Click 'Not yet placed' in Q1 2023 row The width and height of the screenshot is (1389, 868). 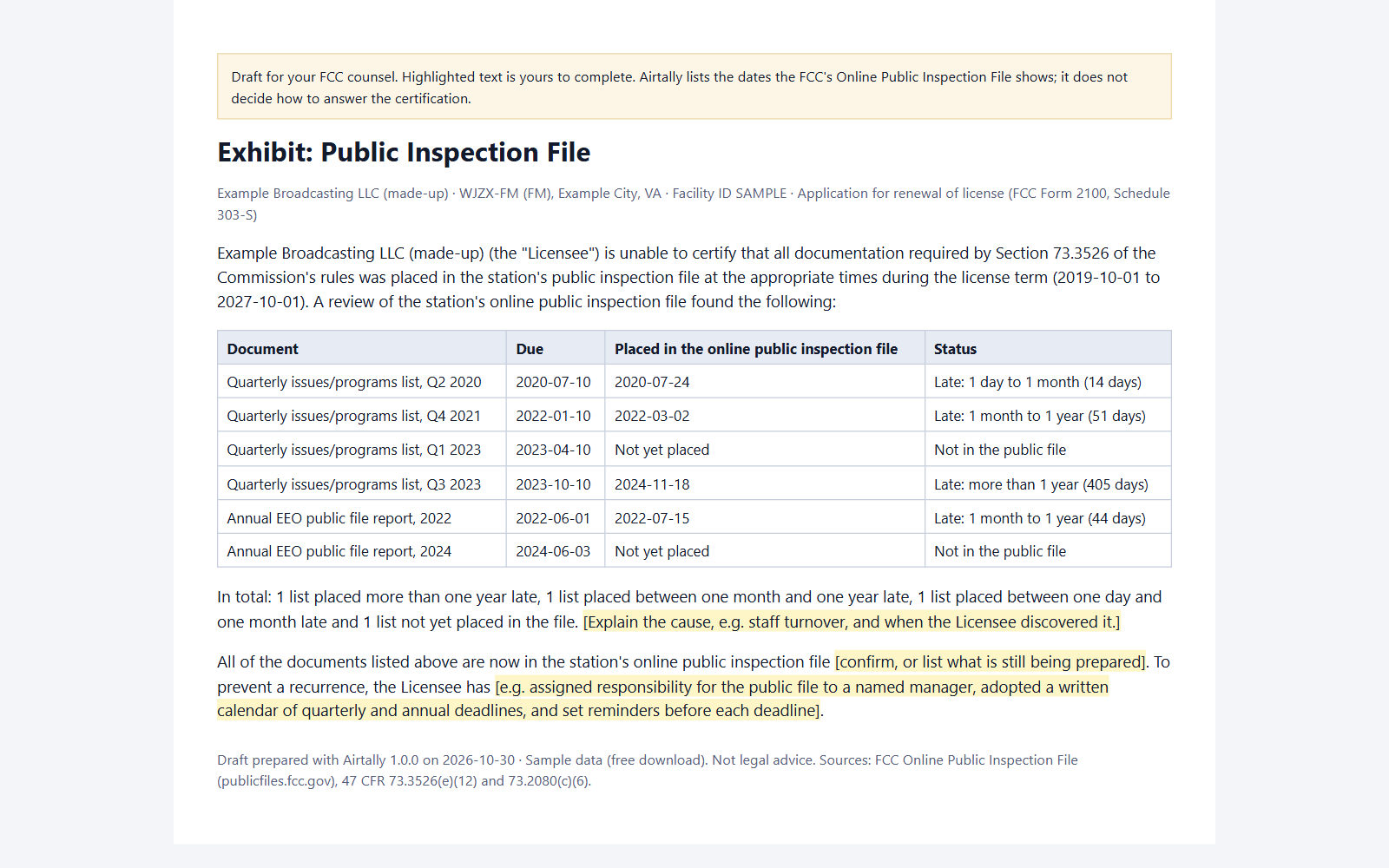[x=662, y=450]
